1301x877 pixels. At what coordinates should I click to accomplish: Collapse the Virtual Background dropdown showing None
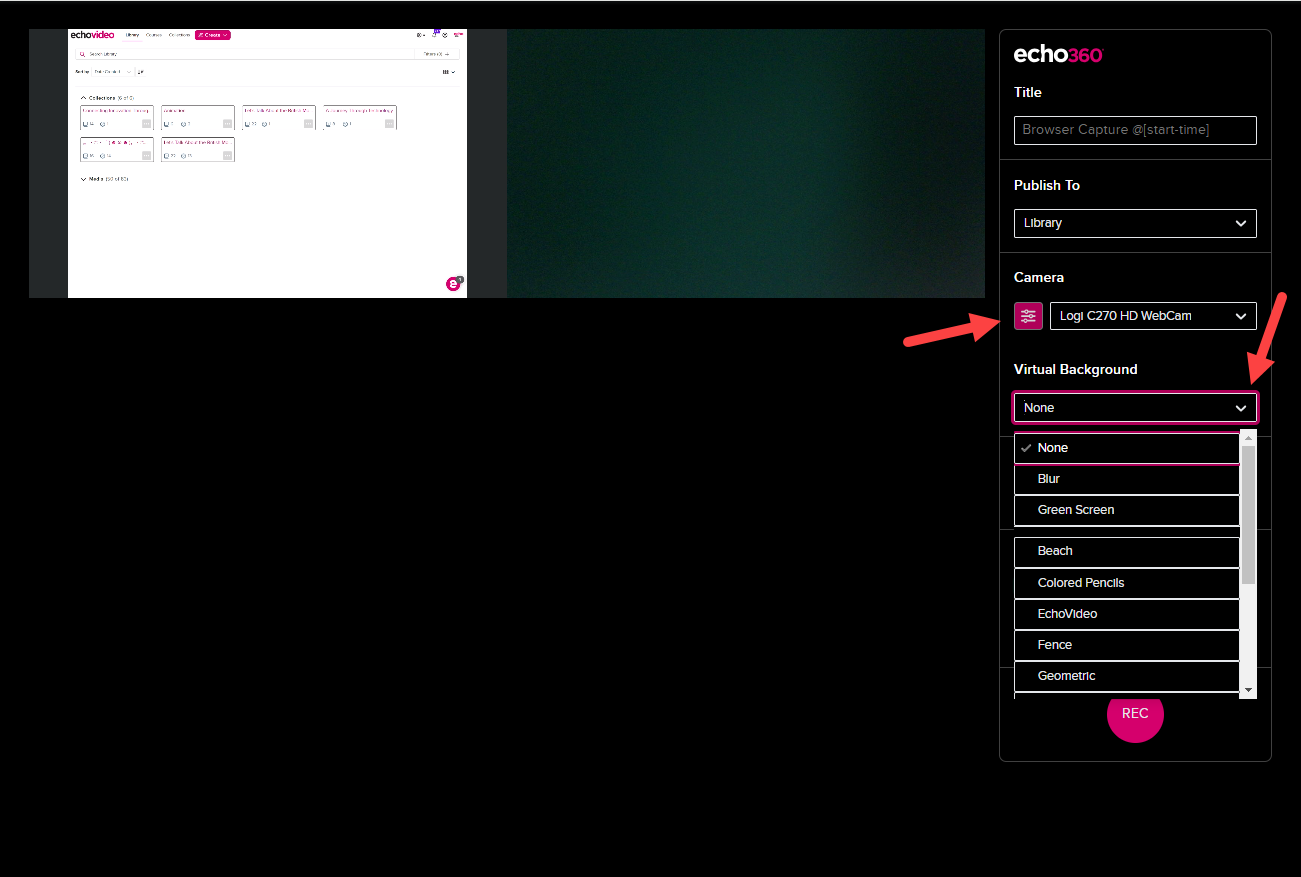tap(1135, 408)
